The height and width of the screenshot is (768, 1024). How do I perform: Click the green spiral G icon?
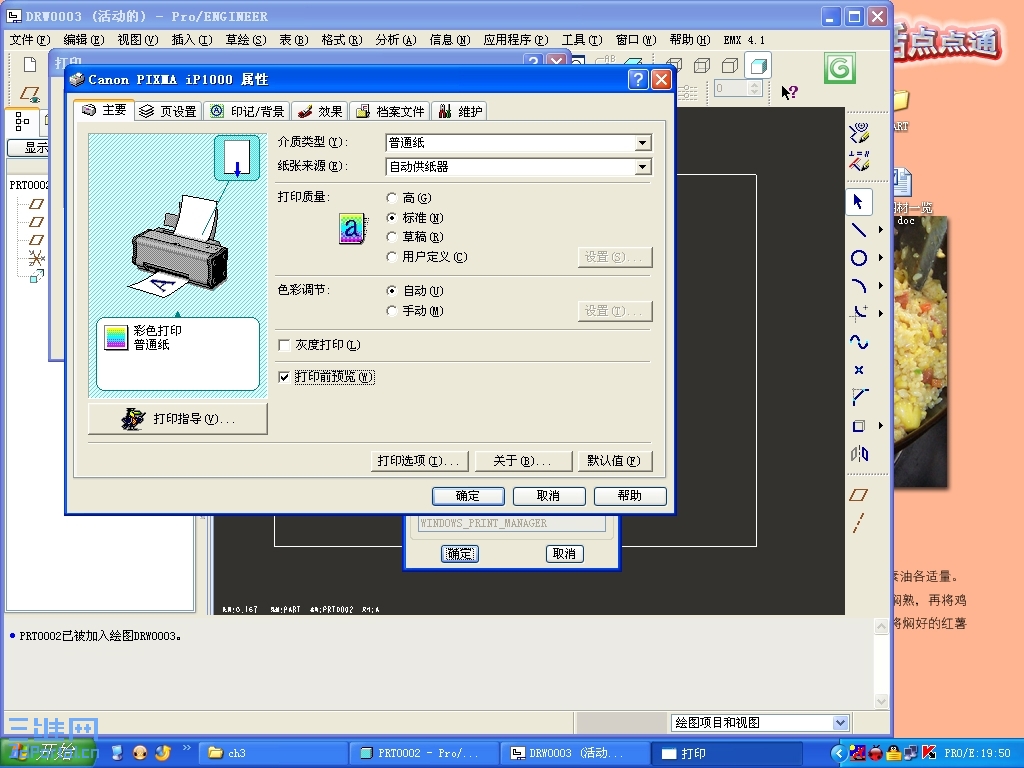[839, 68]
